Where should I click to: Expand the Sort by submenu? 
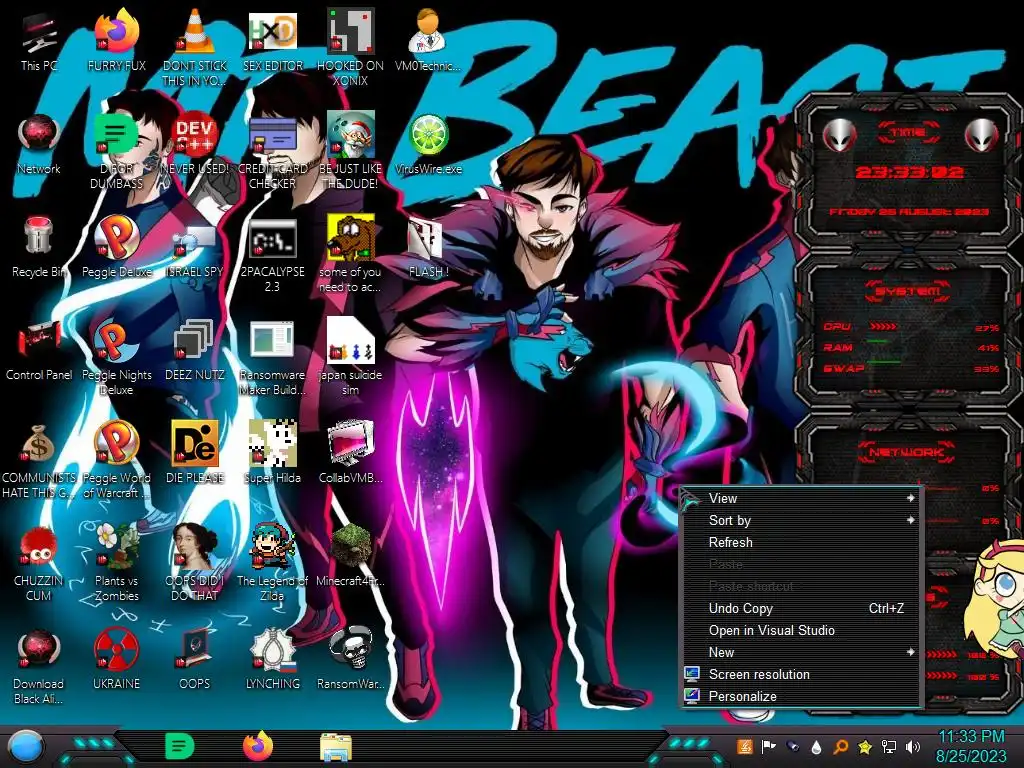tap(801, 520)
